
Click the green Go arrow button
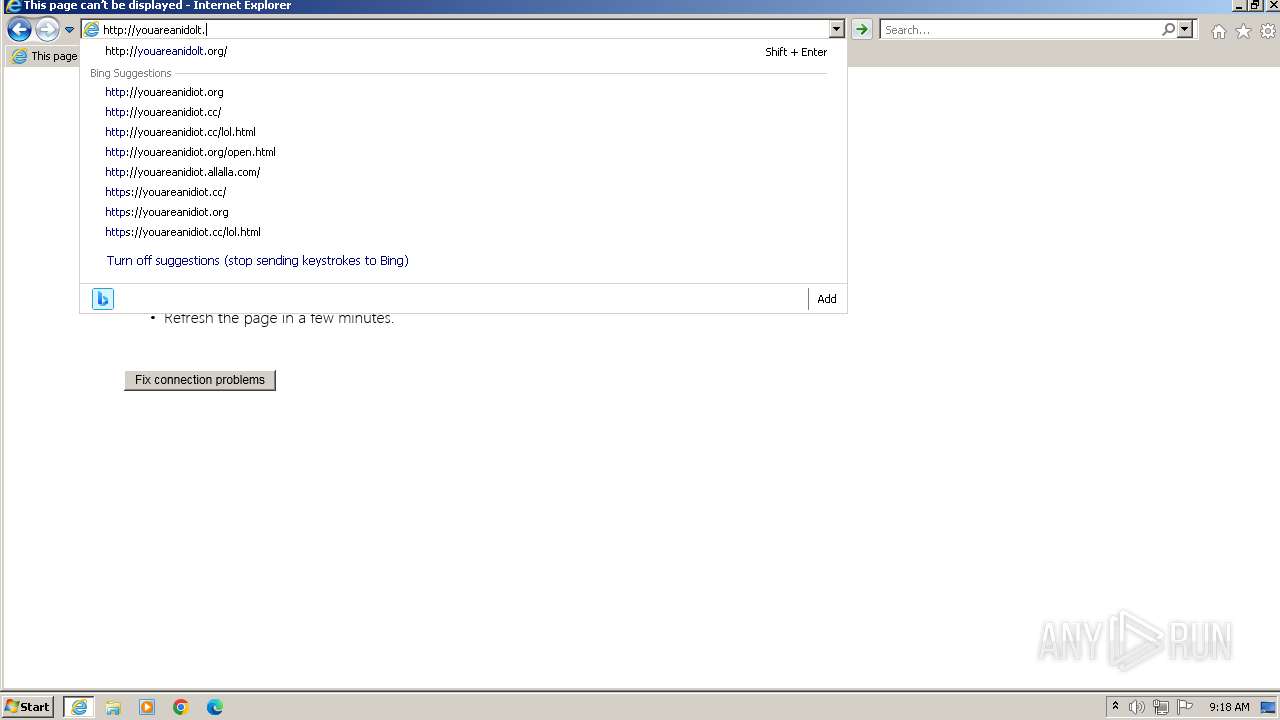point(861,30)
